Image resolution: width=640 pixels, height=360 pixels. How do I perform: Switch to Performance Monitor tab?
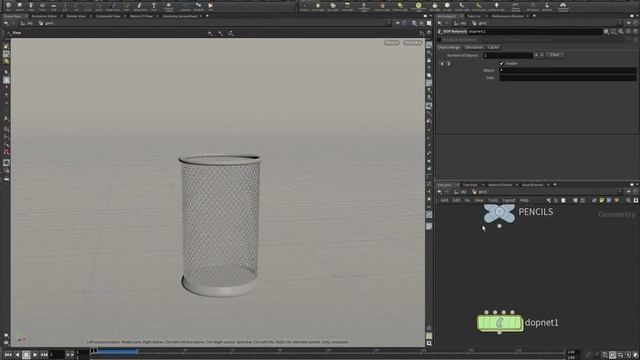coord(507,16)
